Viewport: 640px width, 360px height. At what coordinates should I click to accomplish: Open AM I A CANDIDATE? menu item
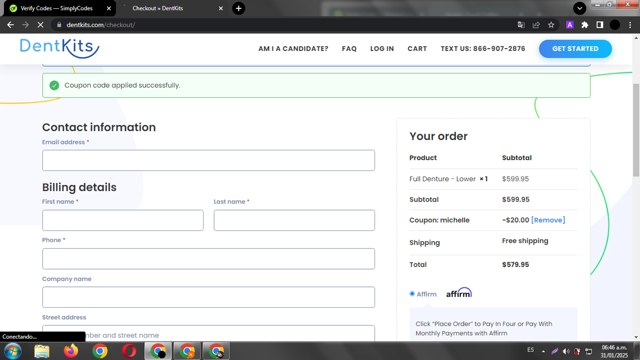(293, 49)
